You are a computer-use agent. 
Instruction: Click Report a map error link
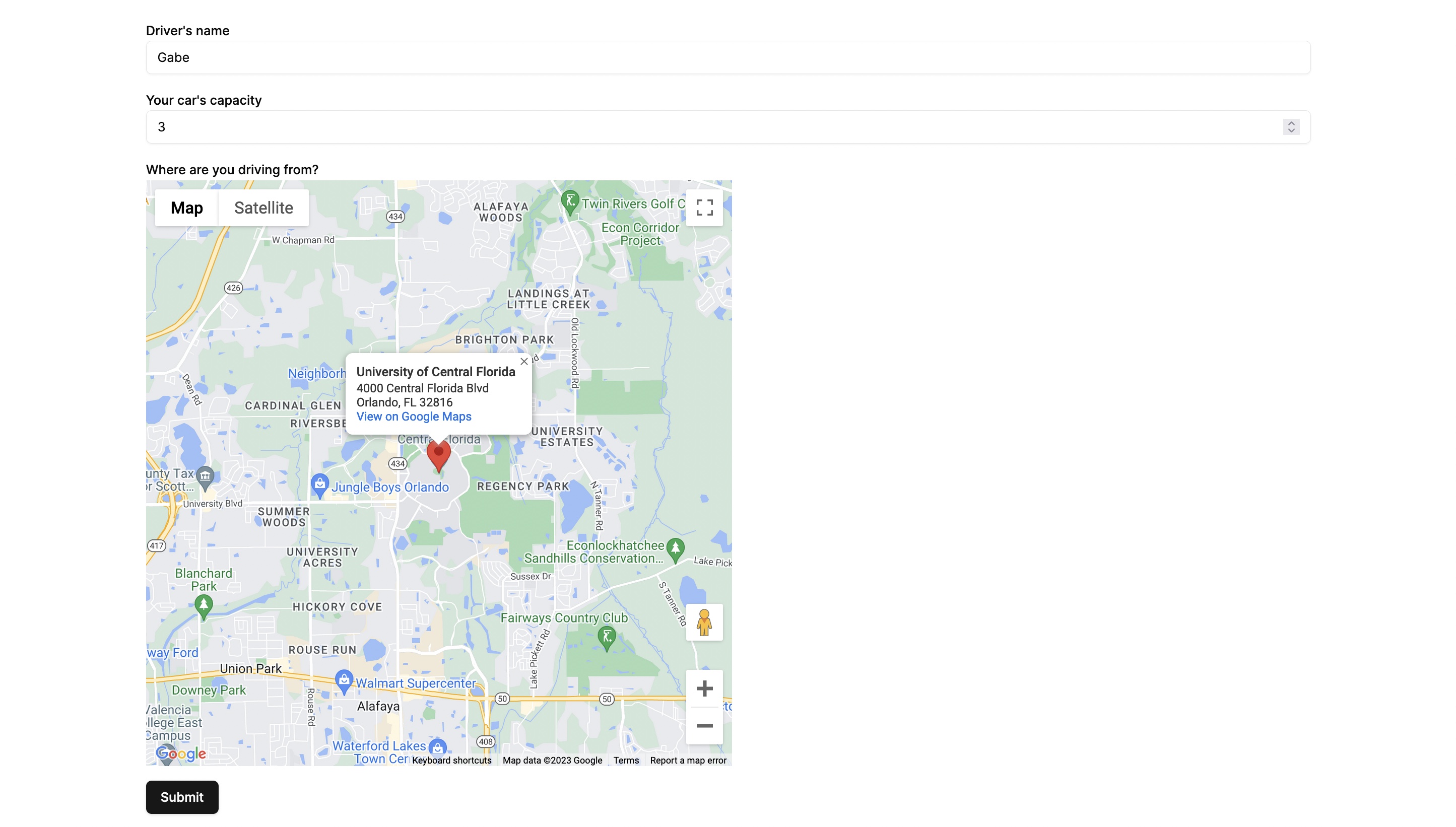click(x=688, y=760)
